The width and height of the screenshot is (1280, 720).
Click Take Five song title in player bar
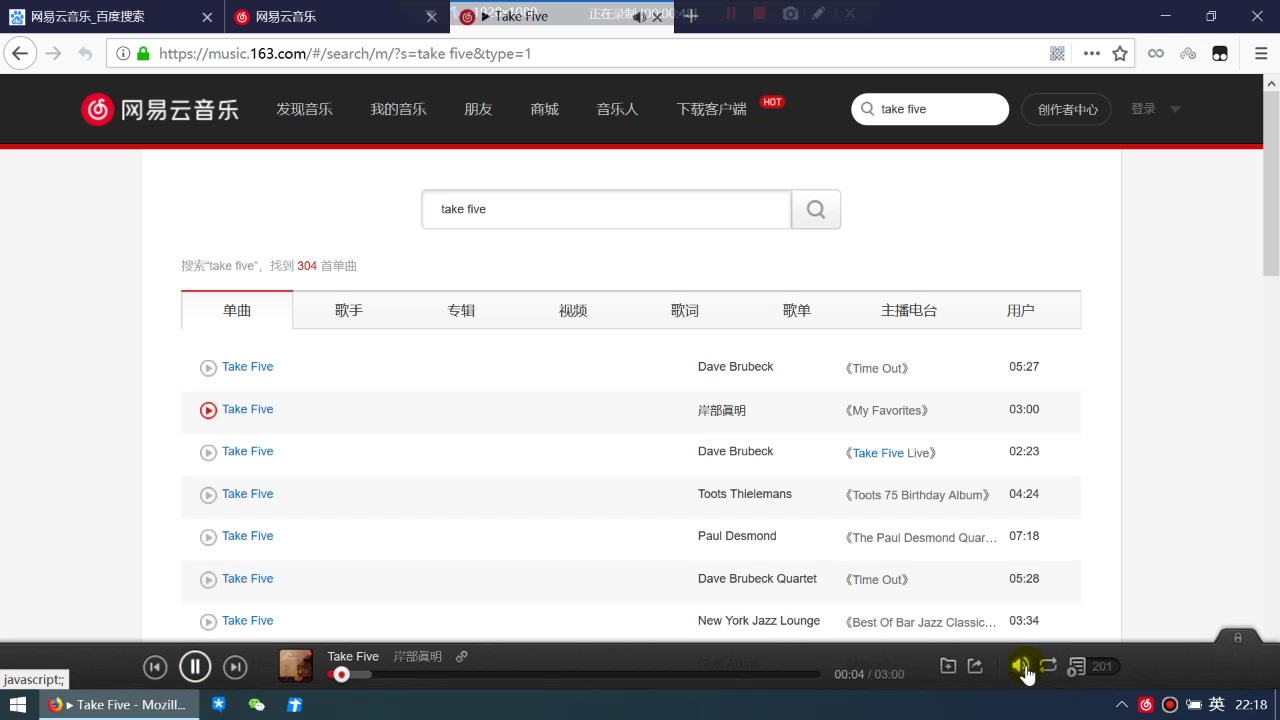tap(353, 657)
